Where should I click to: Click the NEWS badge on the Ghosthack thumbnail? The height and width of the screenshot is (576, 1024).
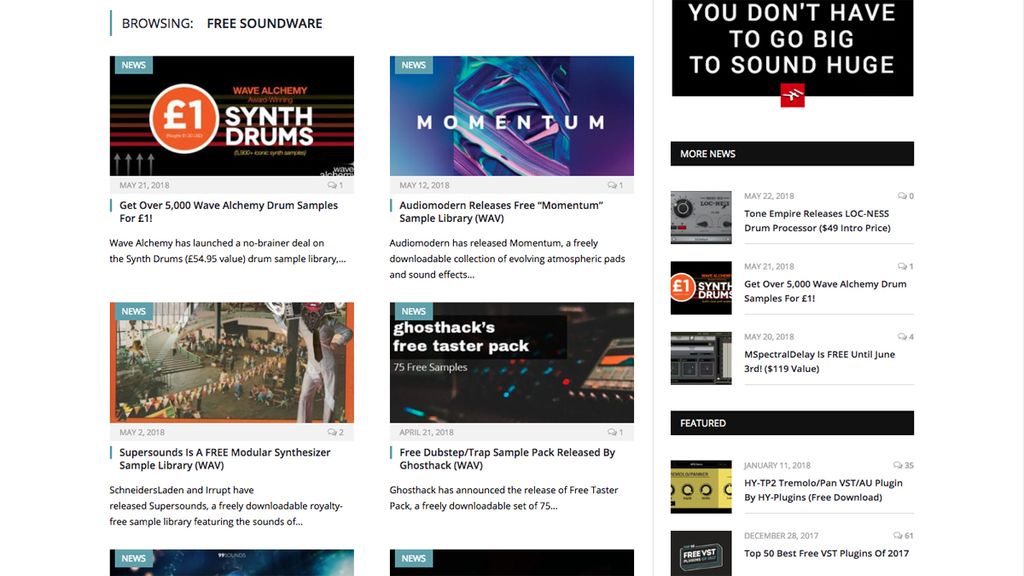coord(413,311)
